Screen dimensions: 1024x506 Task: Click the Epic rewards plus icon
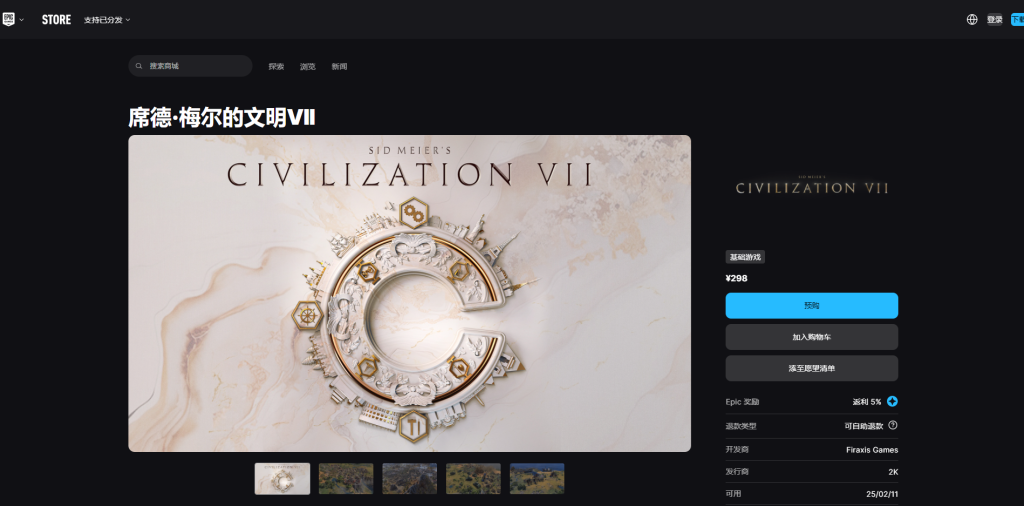[892, 402]
